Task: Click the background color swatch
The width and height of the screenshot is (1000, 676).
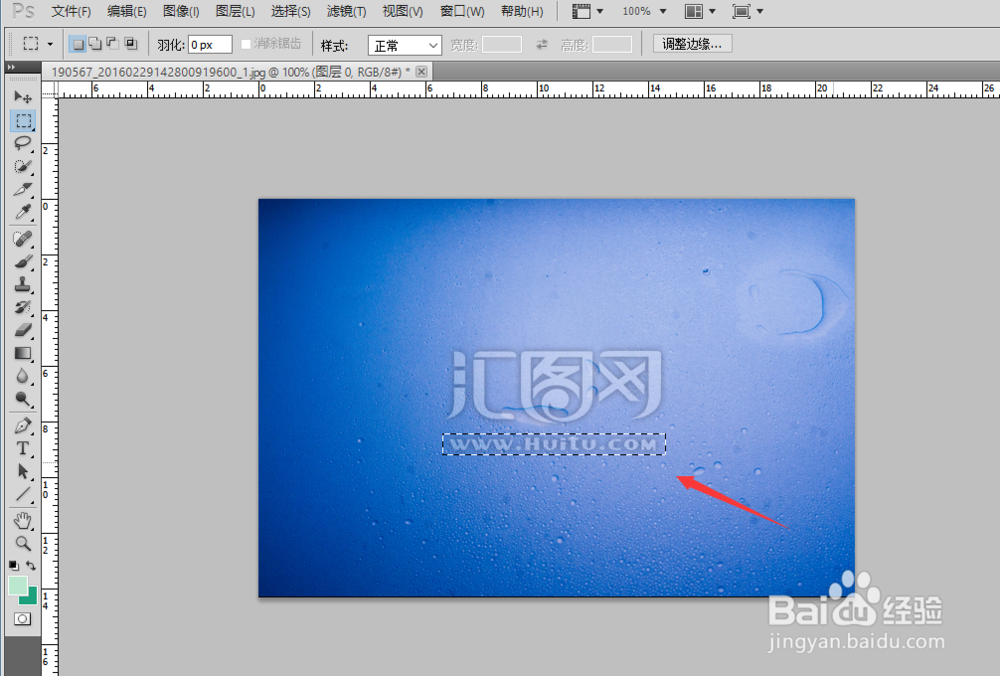Action: (x=31, y=598)
